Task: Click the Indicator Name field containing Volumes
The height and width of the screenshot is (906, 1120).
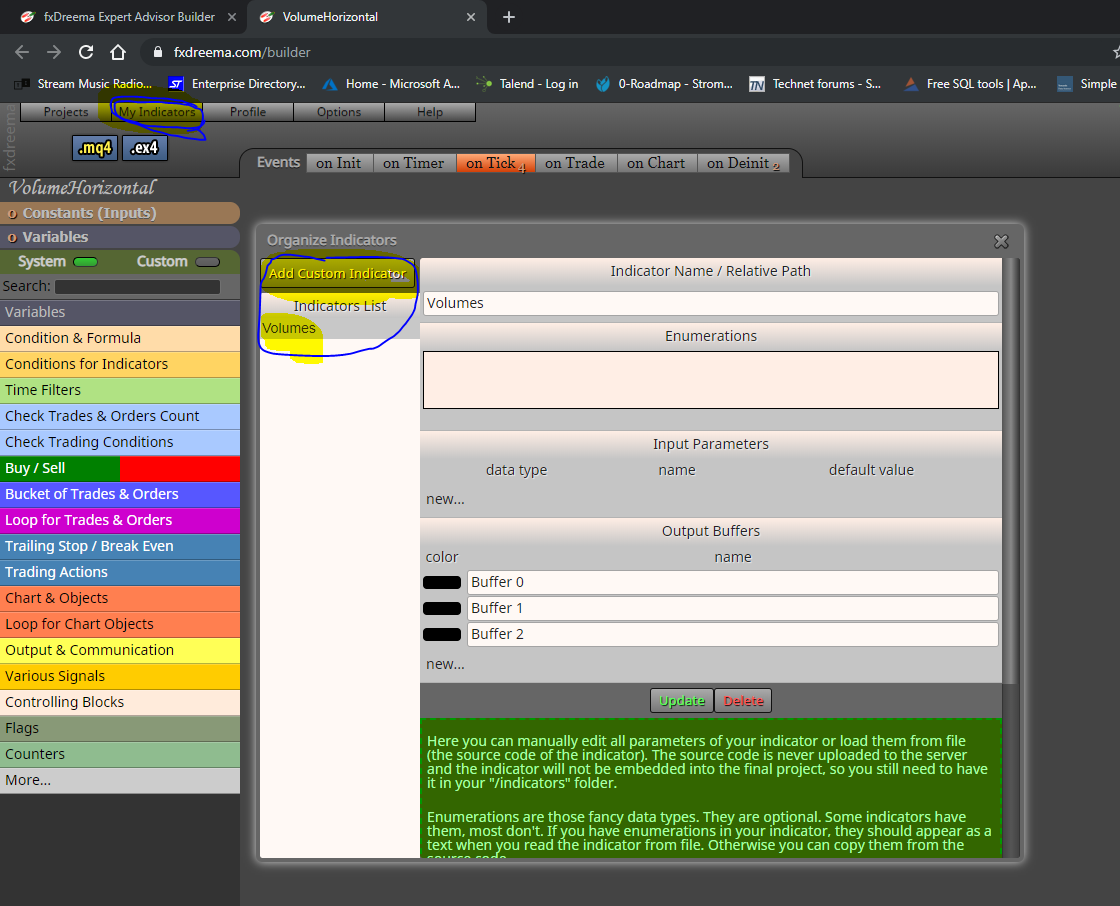Action: click(711, 303)
